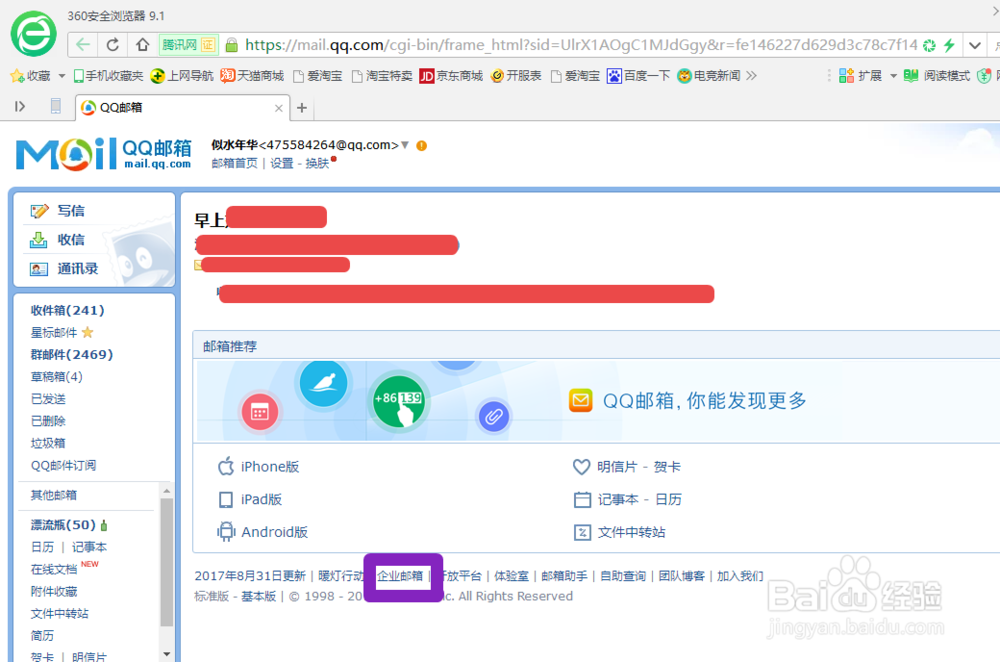
Task: Open a new browser tab
Action: click(302, 108)
